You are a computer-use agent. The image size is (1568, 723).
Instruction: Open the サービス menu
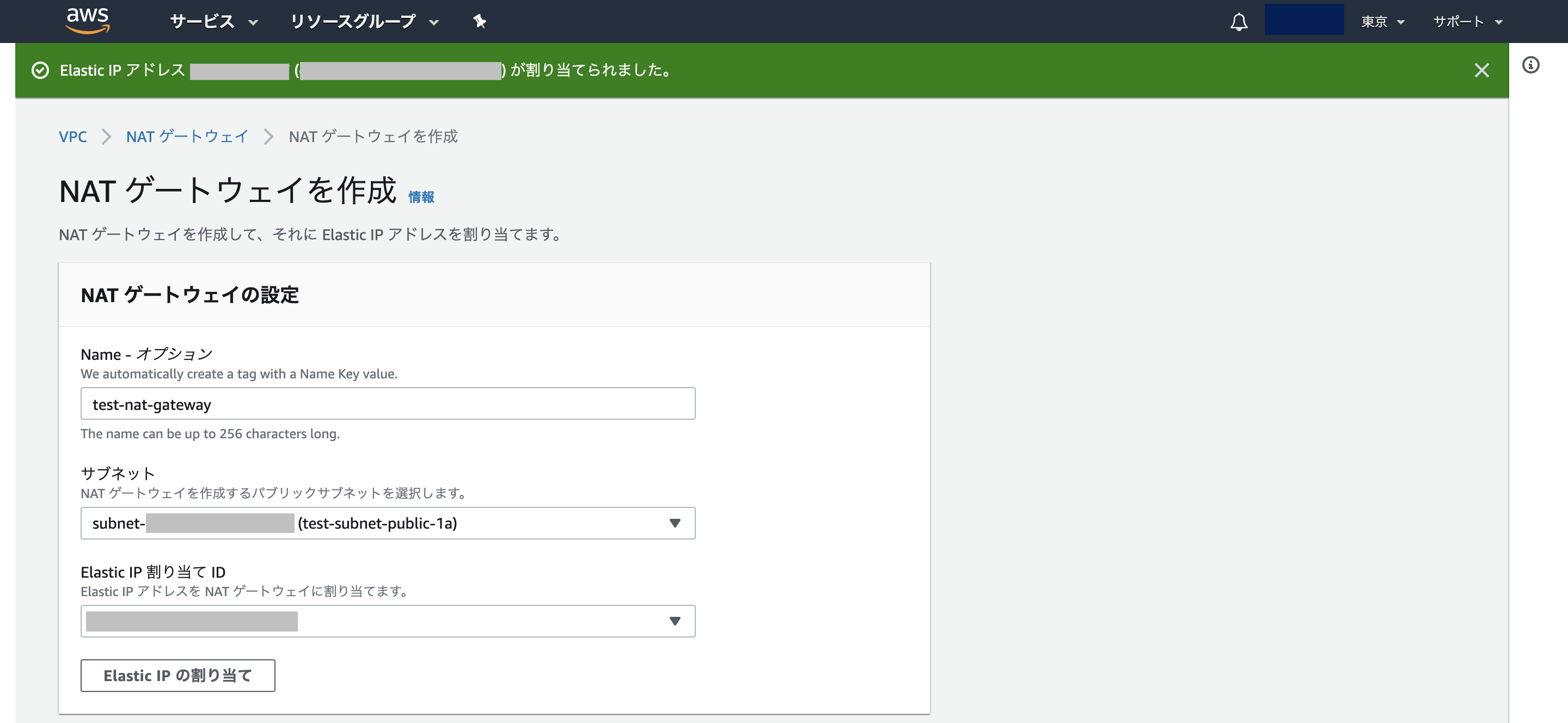click(x=213, y=21)
